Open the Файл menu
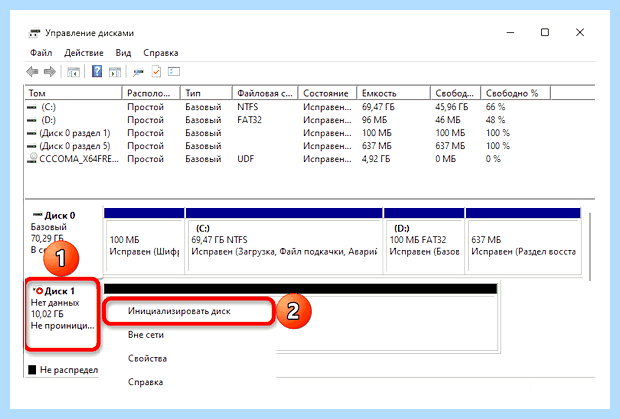Image resolution: width=620 pixels, height=419 pixels. (x=41, y=53)
